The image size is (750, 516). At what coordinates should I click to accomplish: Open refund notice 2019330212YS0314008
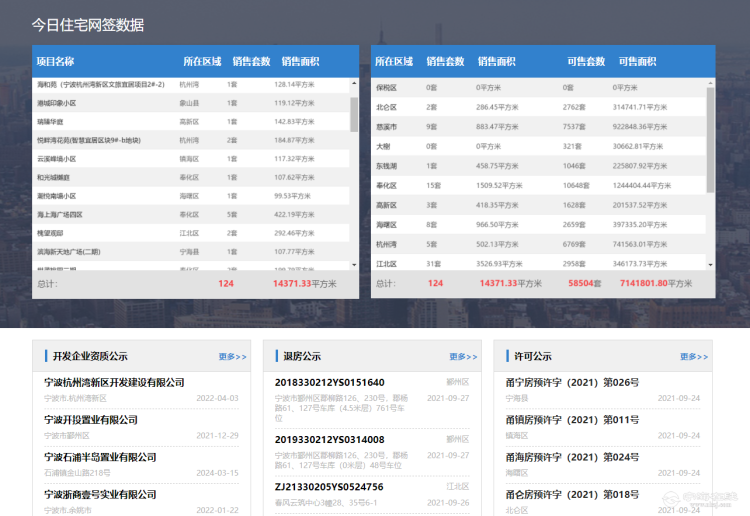click(x=329, y=439)
